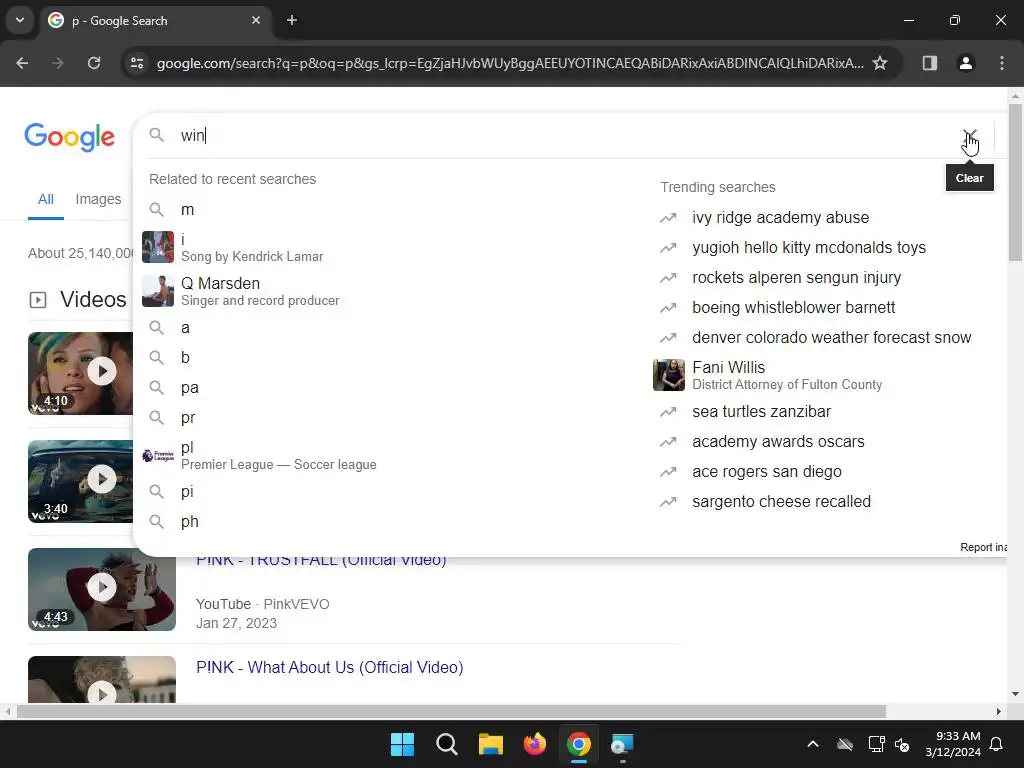Click trending 'yugioh hello kitty mcdonalds toys'

808,248
